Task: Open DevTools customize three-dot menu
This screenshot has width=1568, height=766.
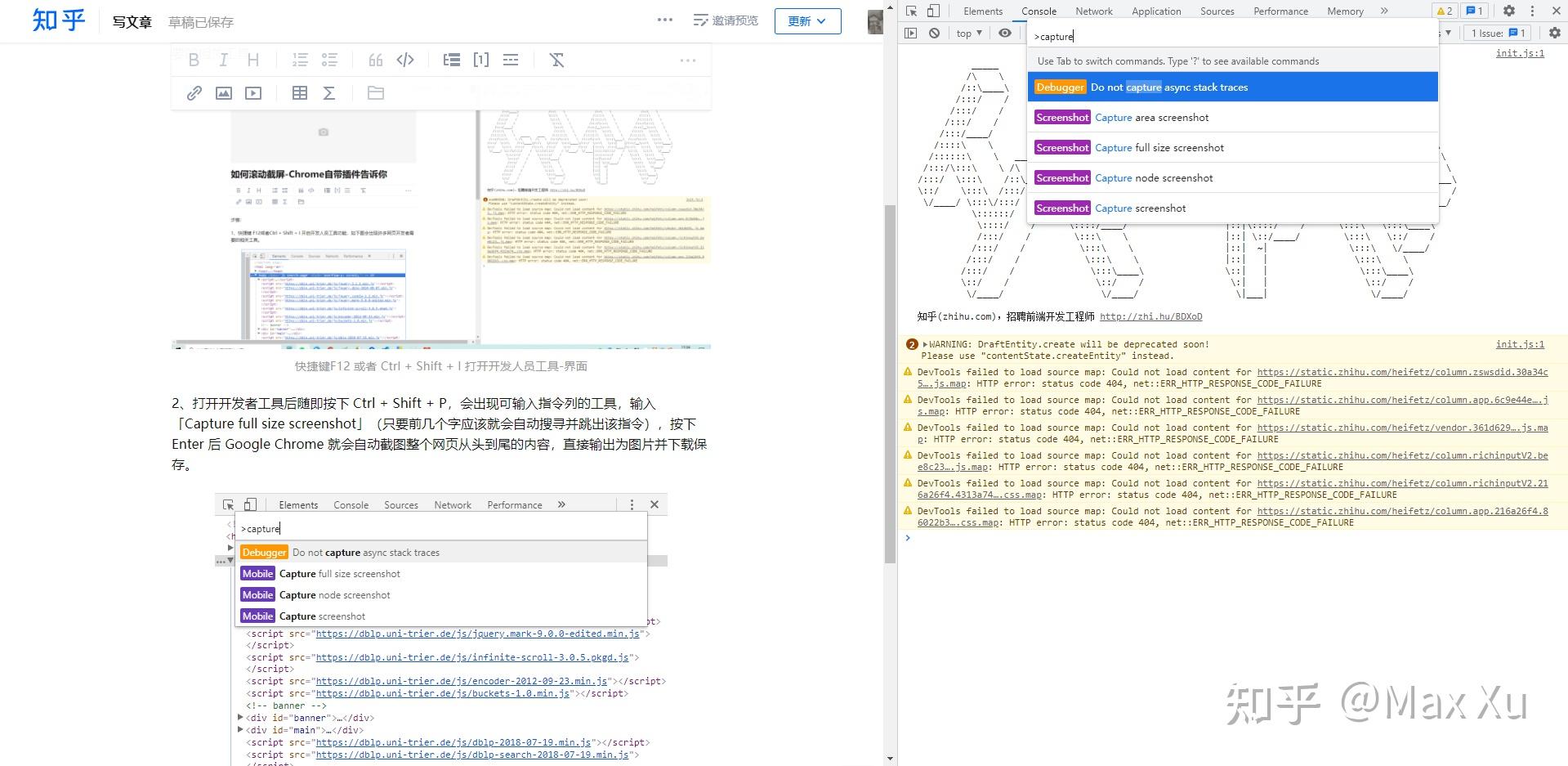Action: (x=1532, y=11)
